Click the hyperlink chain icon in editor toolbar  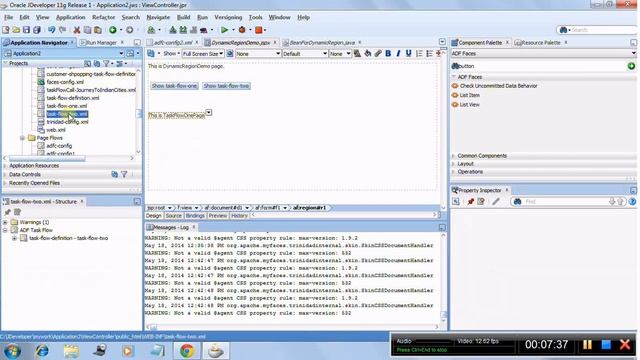[x=378, y=53]
